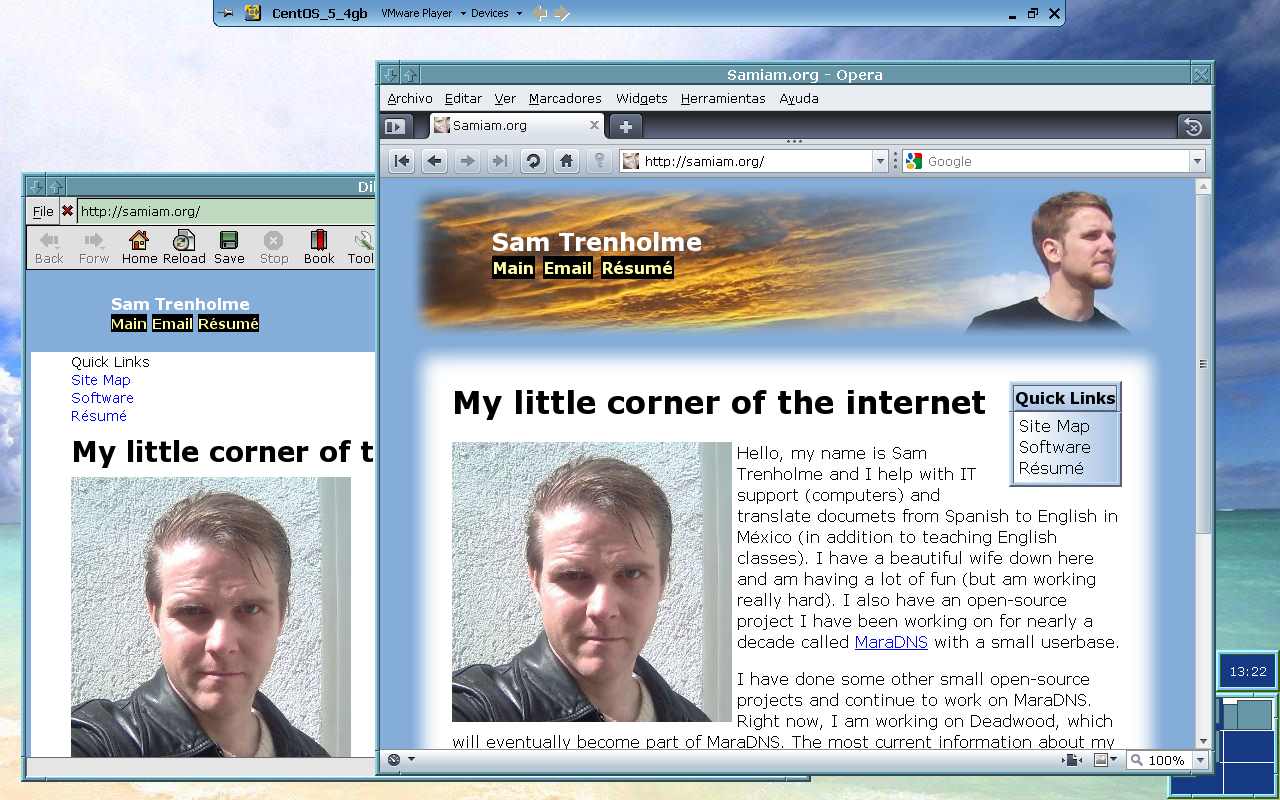
Task: Expand the Google search engine dropdown
Action: pyautogui.click(x=1197, y=161)
